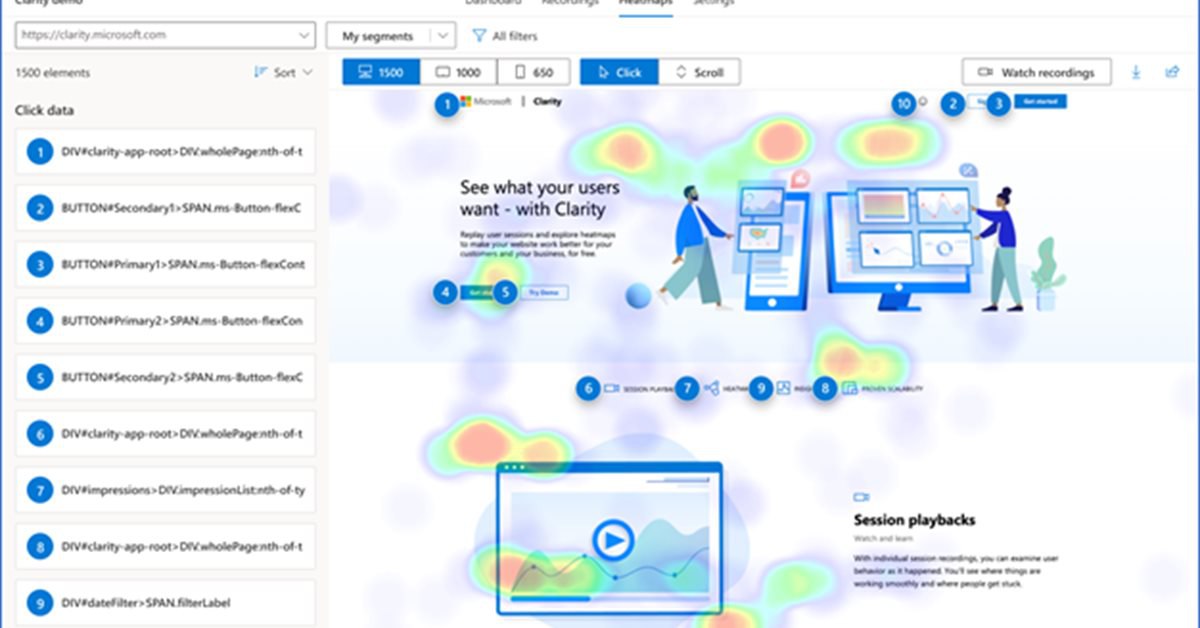Select element 7 DIV#impressions in list
The height and width of the screenshot is (628, 1200).
(166, 490)
